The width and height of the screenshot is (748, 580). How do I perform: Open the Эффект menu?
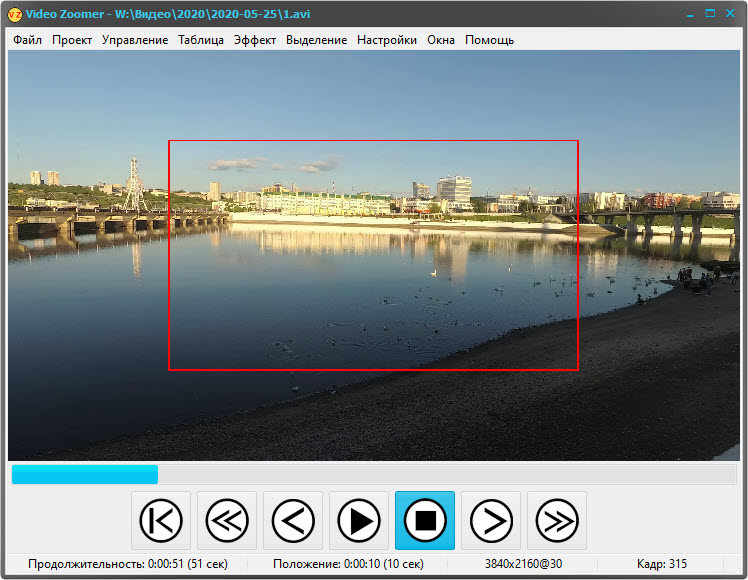click(255, 40)
